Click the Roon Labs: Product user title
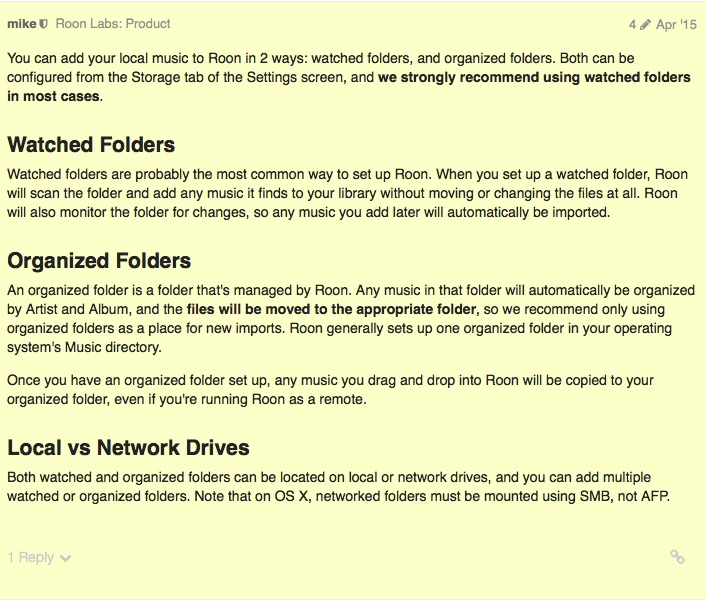Screen dimensions: 706x602 click(x=113, y=24)
